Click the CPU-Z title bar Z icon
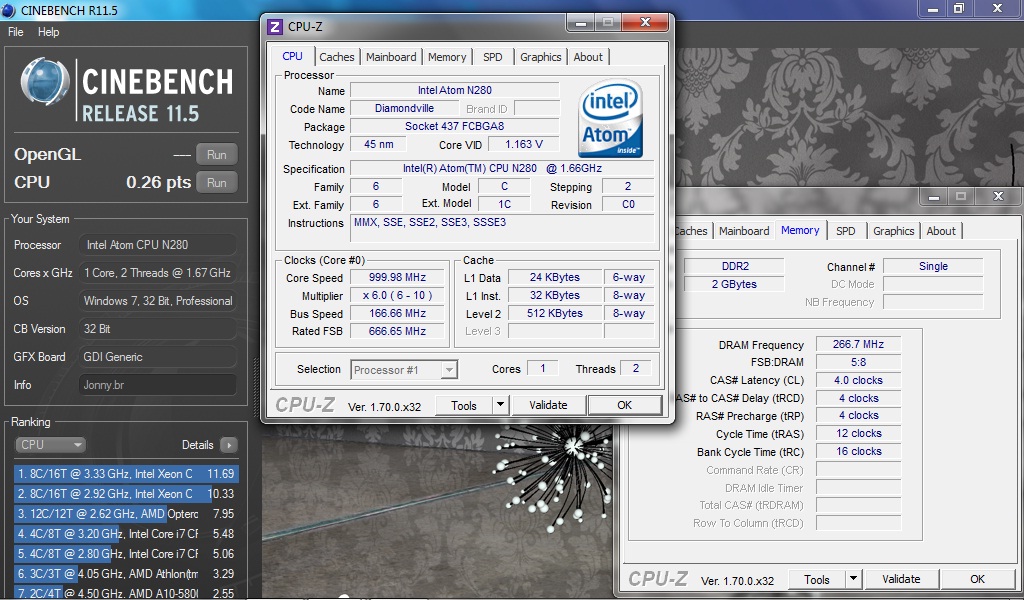This screenshot has height=600, width=1024. pyautogui.click(x=275, y=26)
